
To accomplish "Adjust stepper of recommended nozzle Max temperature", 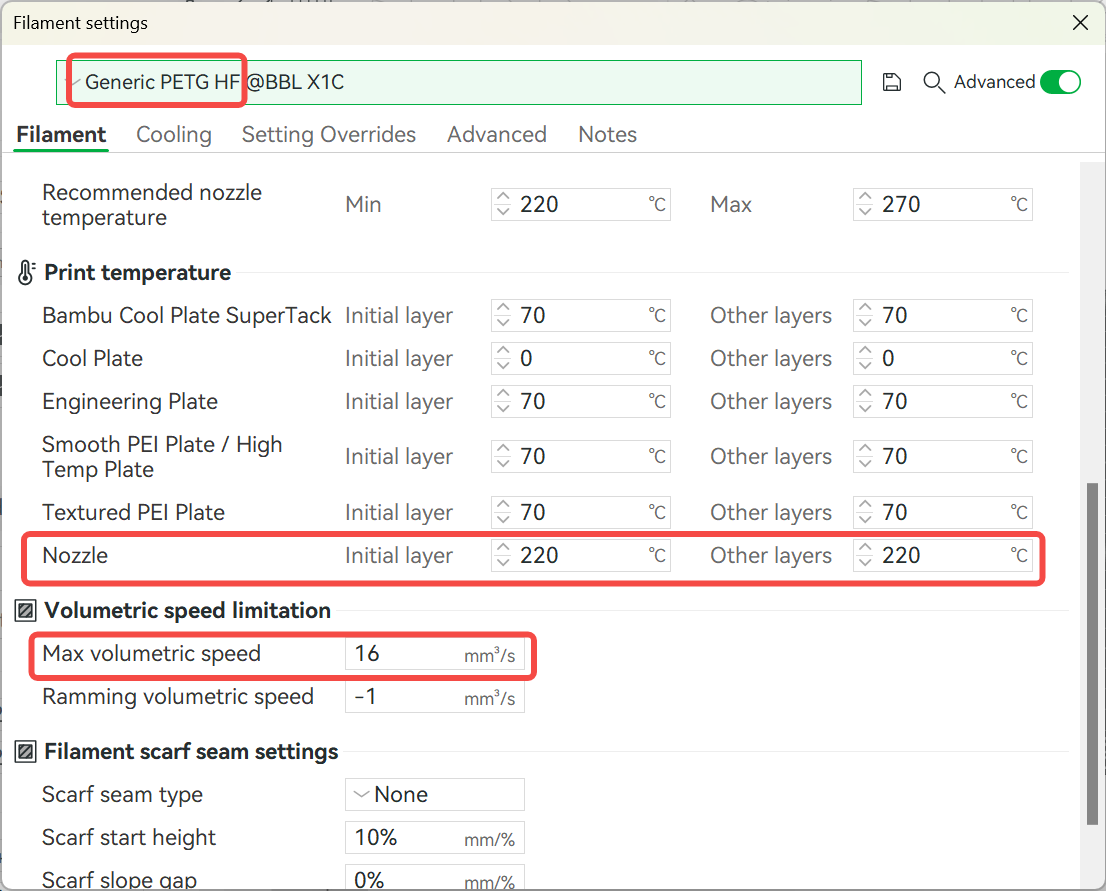I will (865, 205).
